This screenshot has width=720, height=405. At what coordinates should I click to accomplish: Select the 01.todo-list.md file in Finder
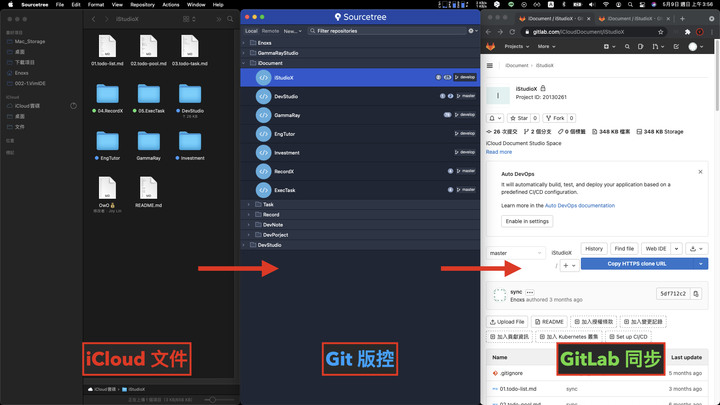[107, 51]
